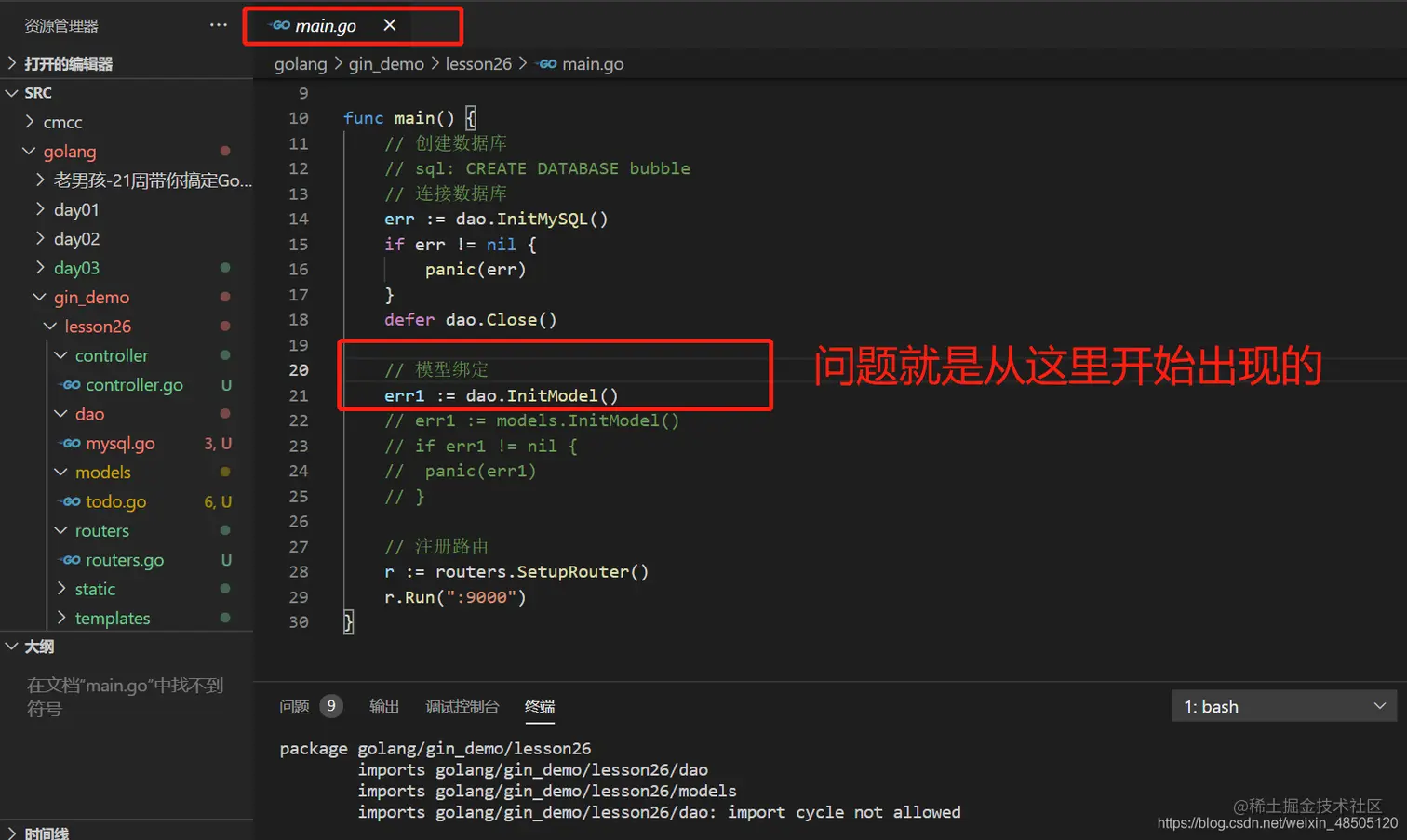This screenshot has height=840, width=1407.
Task: Click the problems count badge 9
Action: 331,707
